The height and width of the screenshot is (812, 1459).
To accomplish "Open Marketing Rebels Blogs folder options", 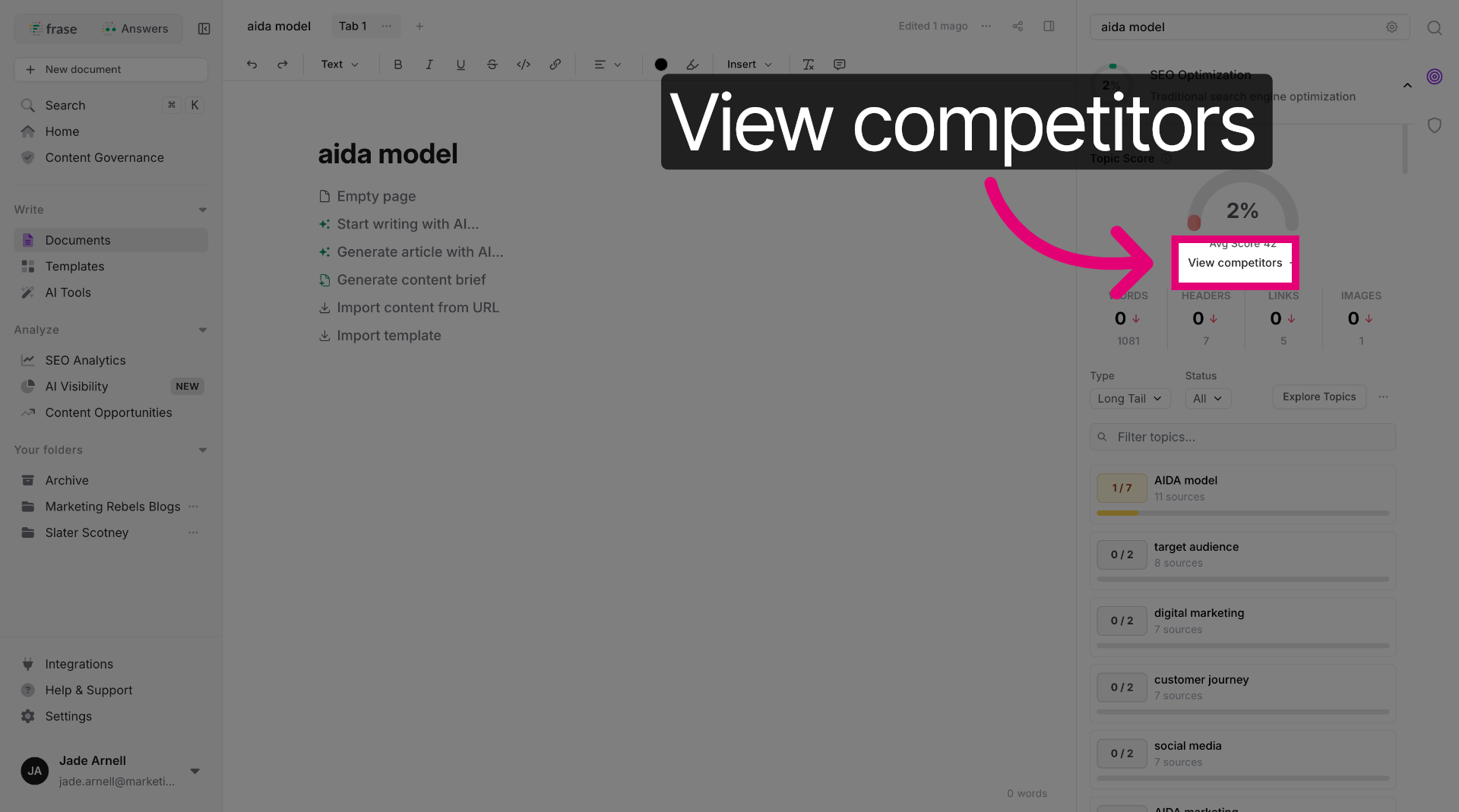I will point(193,507).
